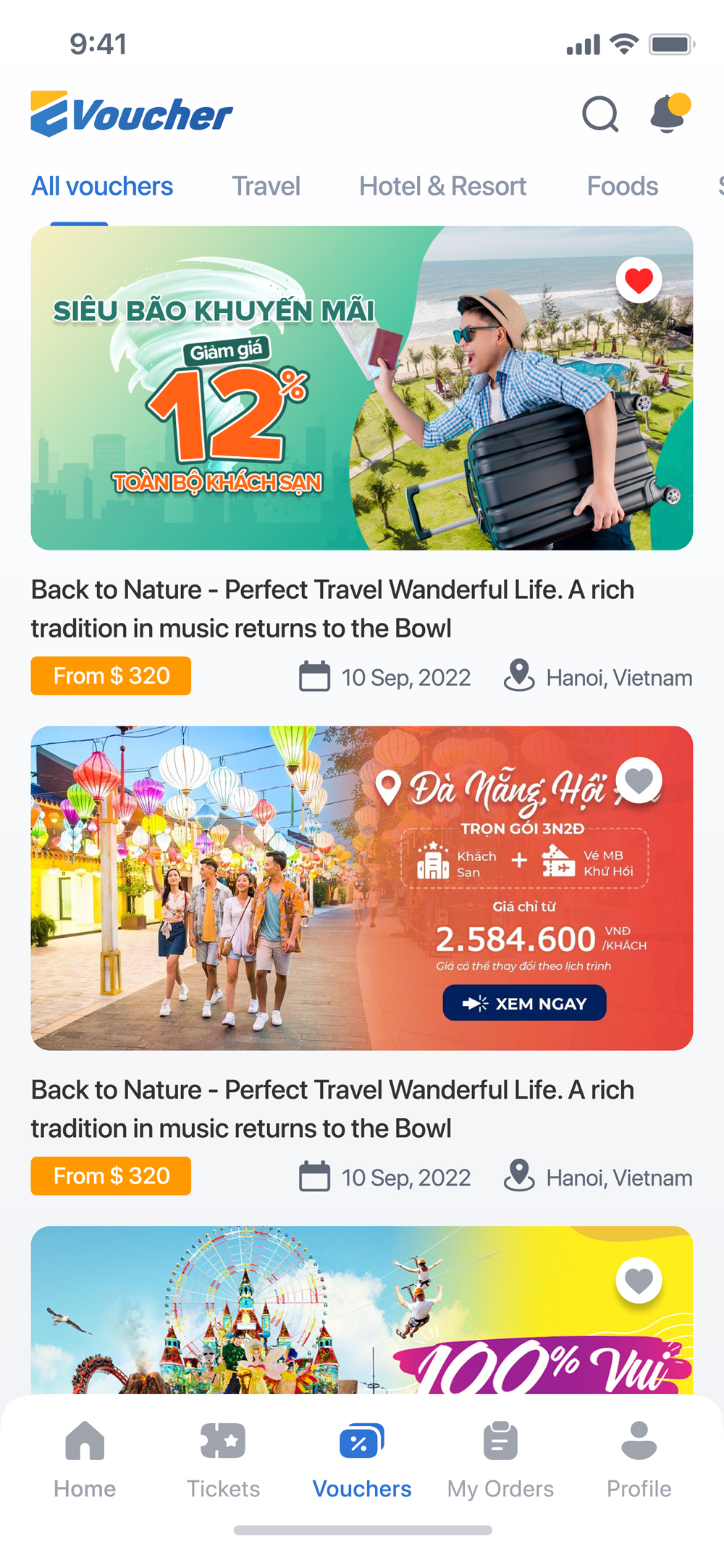Favorite the Đà Nẵng Hội An voucher
Screen dimensions: 724x1568
(x=639, y=780)
